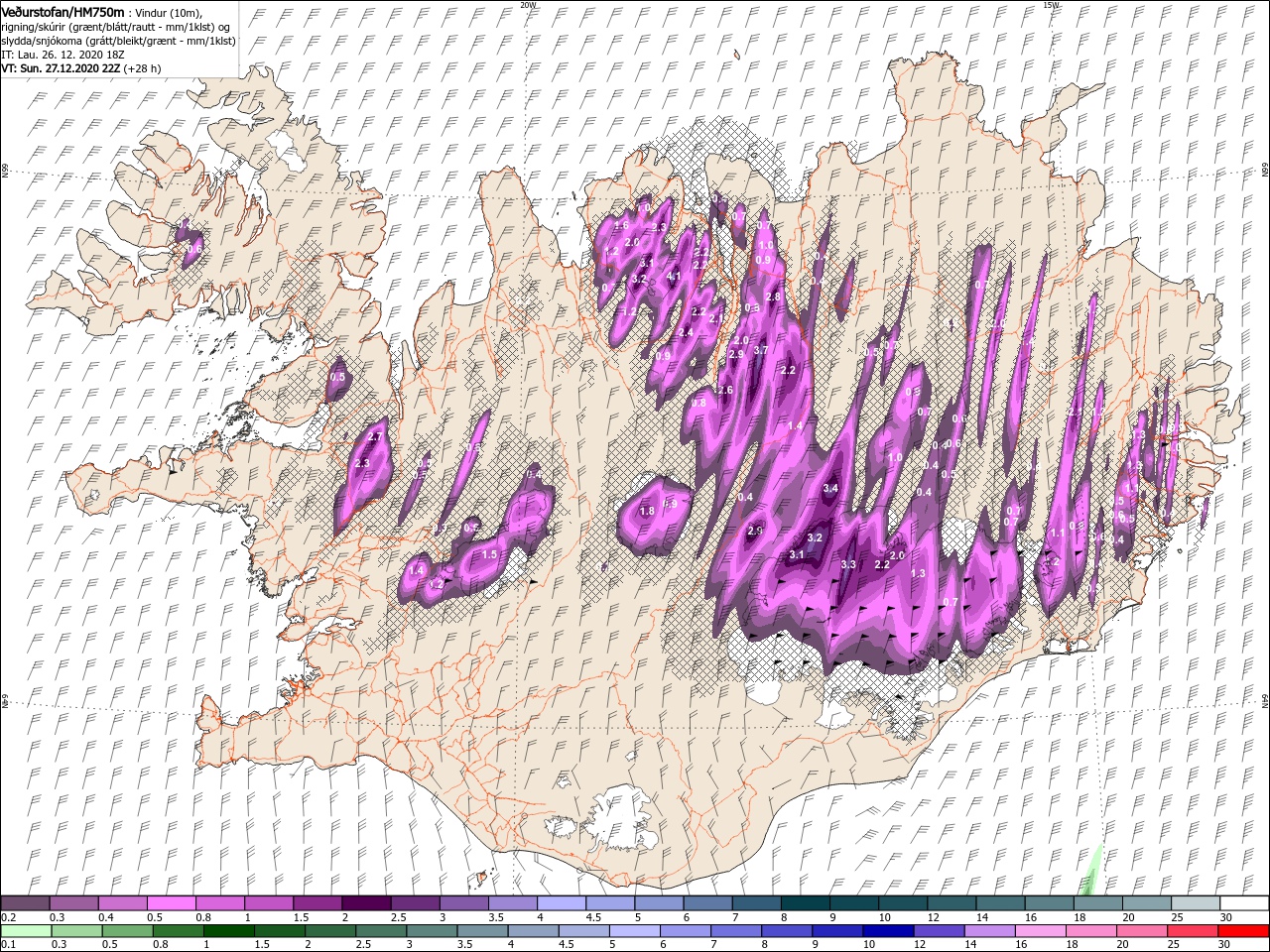This screenshot has height=952, width=1270.
Task: Select the periwinkle snow swatch starting at 4
Action: pyautogui.click(x=562, y=903)
